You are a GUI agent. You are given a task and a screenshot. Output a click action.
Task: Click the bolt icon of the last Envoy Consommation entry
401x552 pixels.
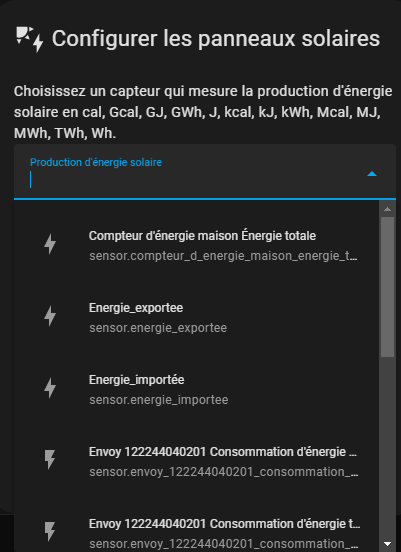50,532
